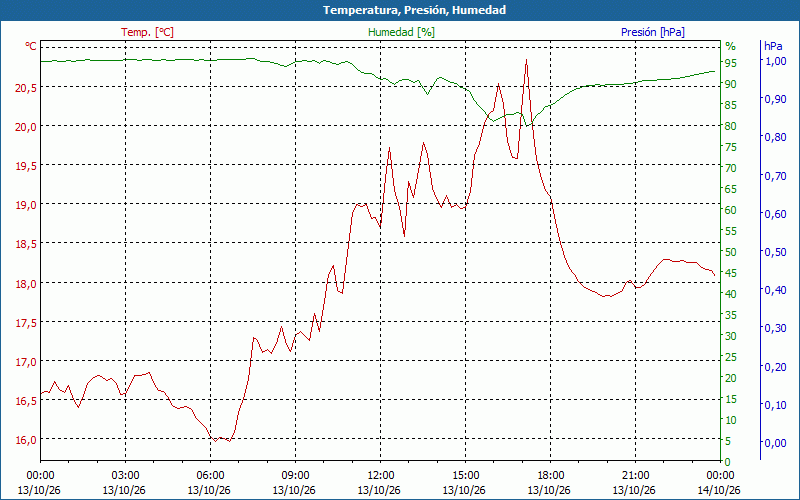800x500 pixels.
Task: Click humidity axis value 55
Action: tap(731, 231)
